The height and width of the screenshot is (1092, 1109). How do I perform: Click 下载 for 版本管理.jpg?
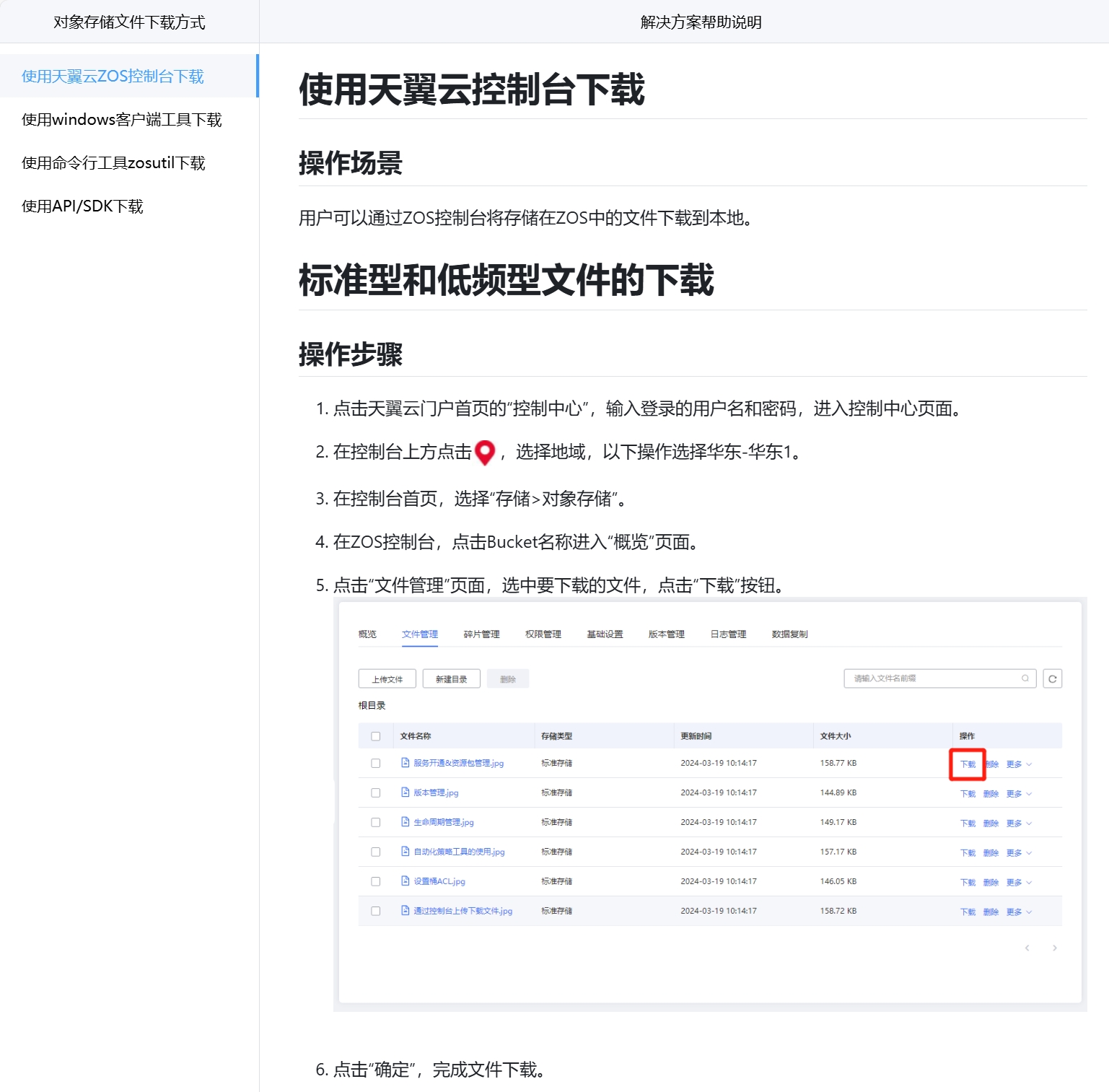point(968,794)
